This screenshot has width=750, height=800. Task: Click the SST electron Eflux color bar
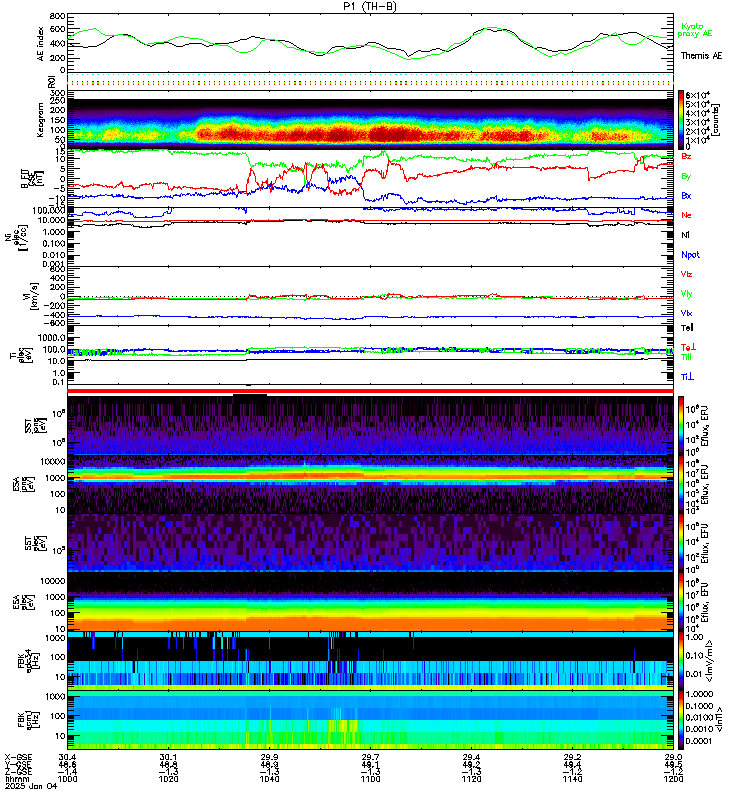coord(681,543)
